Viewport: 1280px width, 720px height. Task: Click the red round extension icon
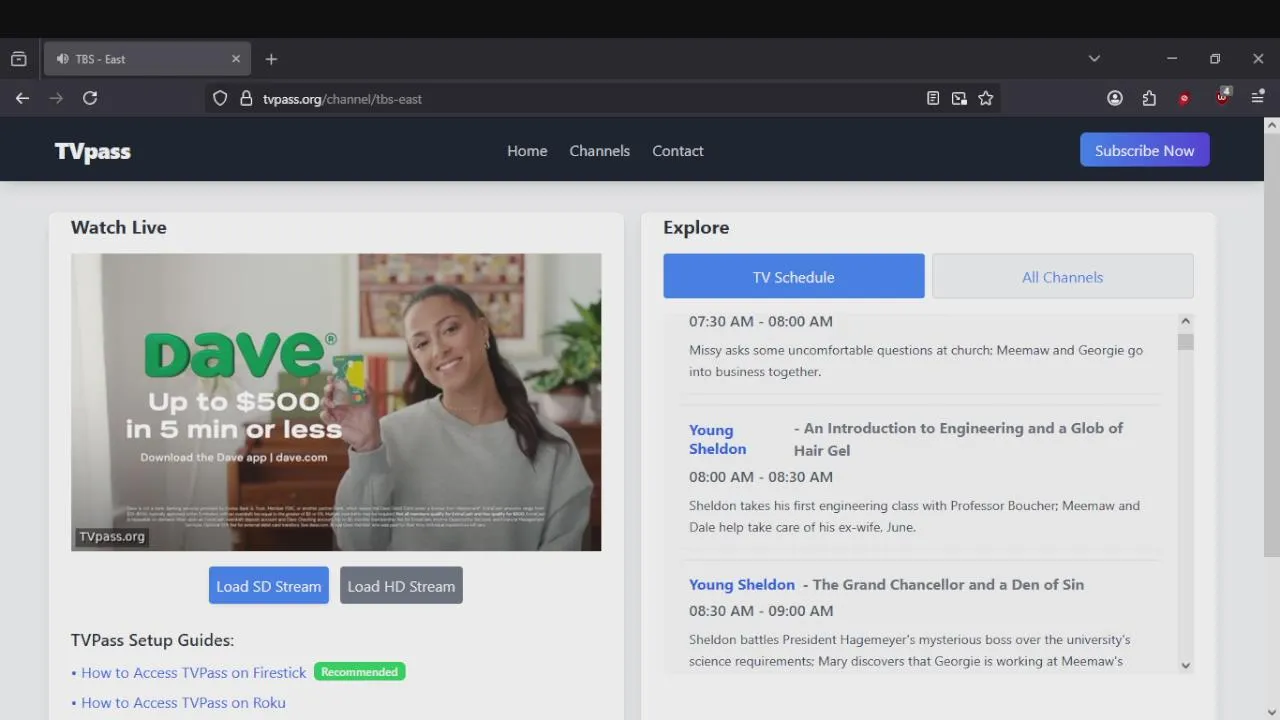1184,98
